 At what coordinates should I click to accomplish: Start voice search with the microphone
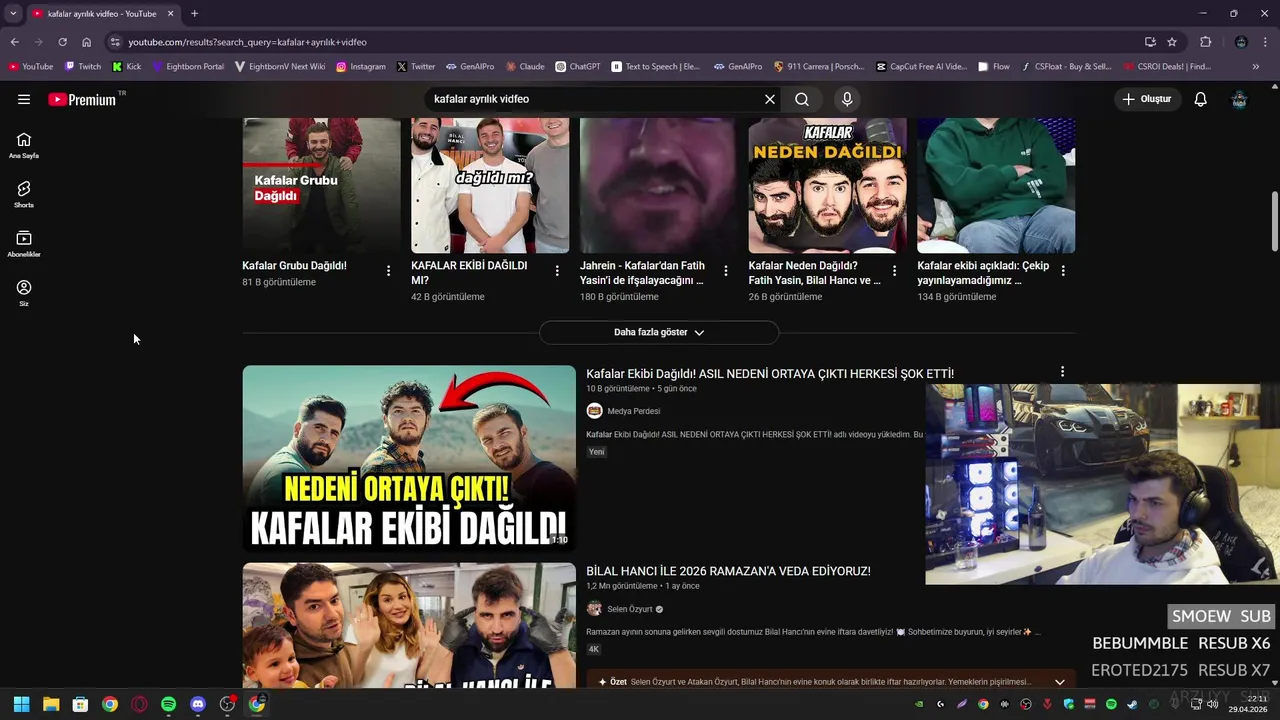click(x=847, y=99)
